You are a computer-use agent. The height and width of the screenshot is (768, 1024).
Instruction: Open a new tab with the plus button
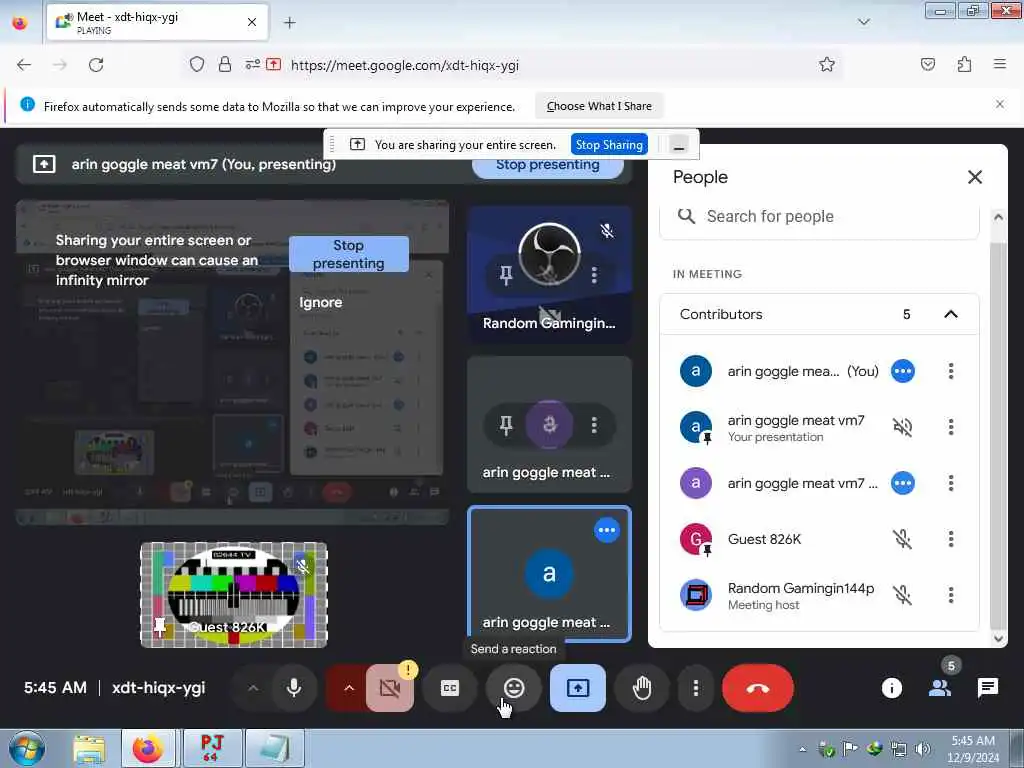[x=290, y=23]
